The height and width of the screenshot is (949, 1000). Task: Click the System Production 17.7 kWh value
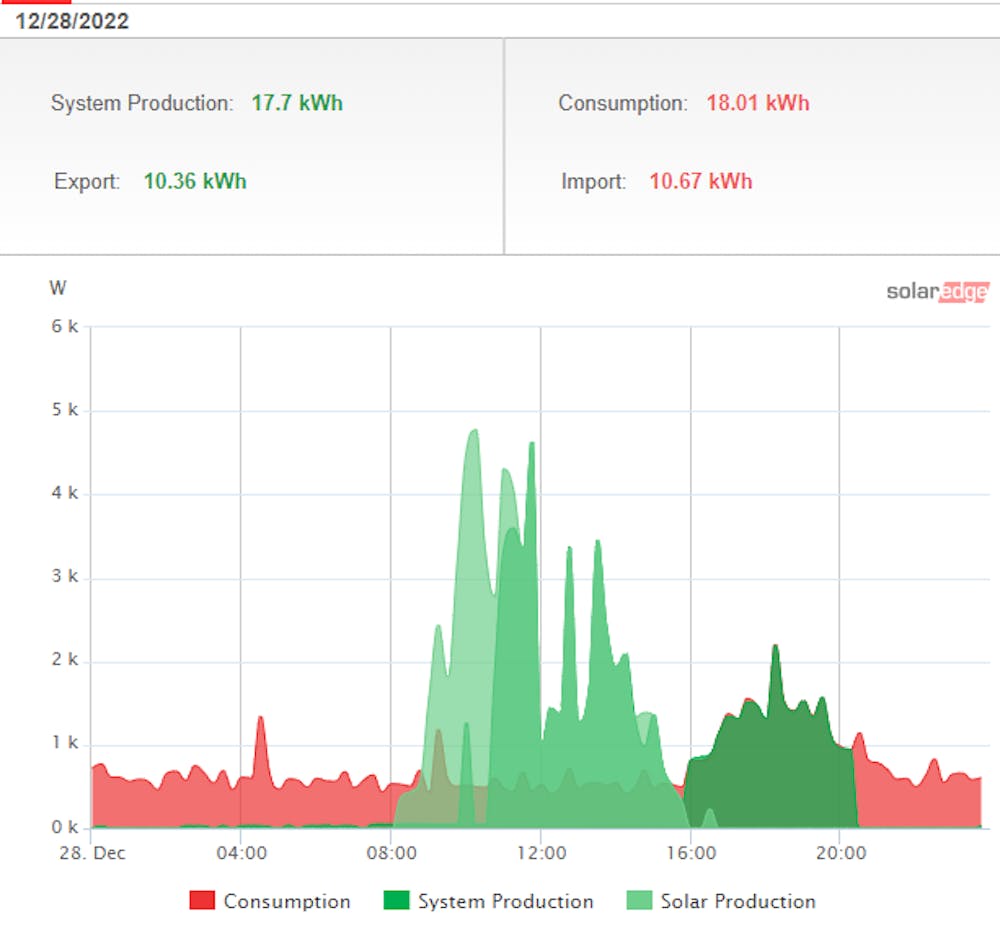297,103
